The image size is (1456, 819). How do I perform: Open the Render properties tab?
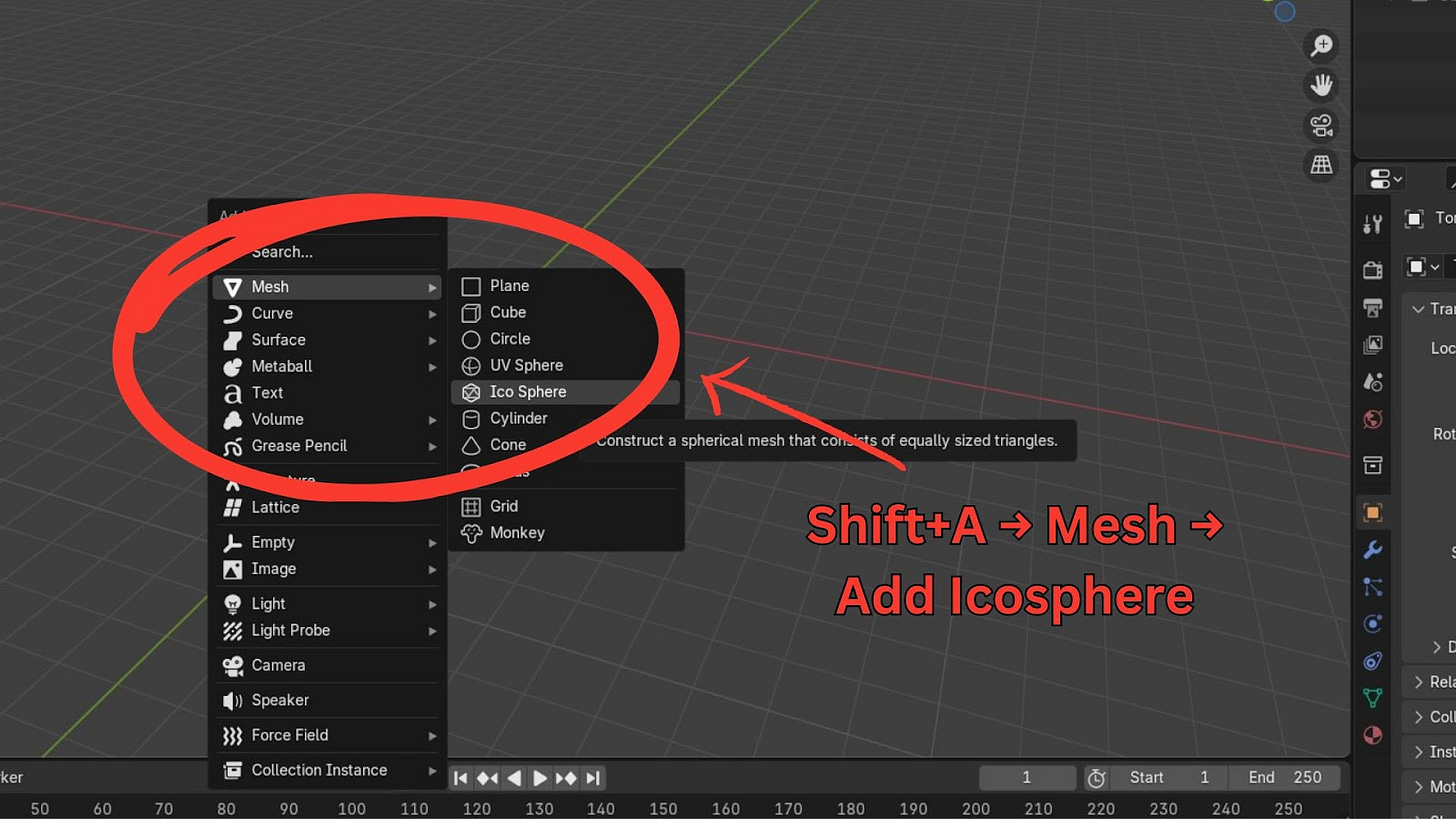pyautogui.click(x=1373, y=270)
